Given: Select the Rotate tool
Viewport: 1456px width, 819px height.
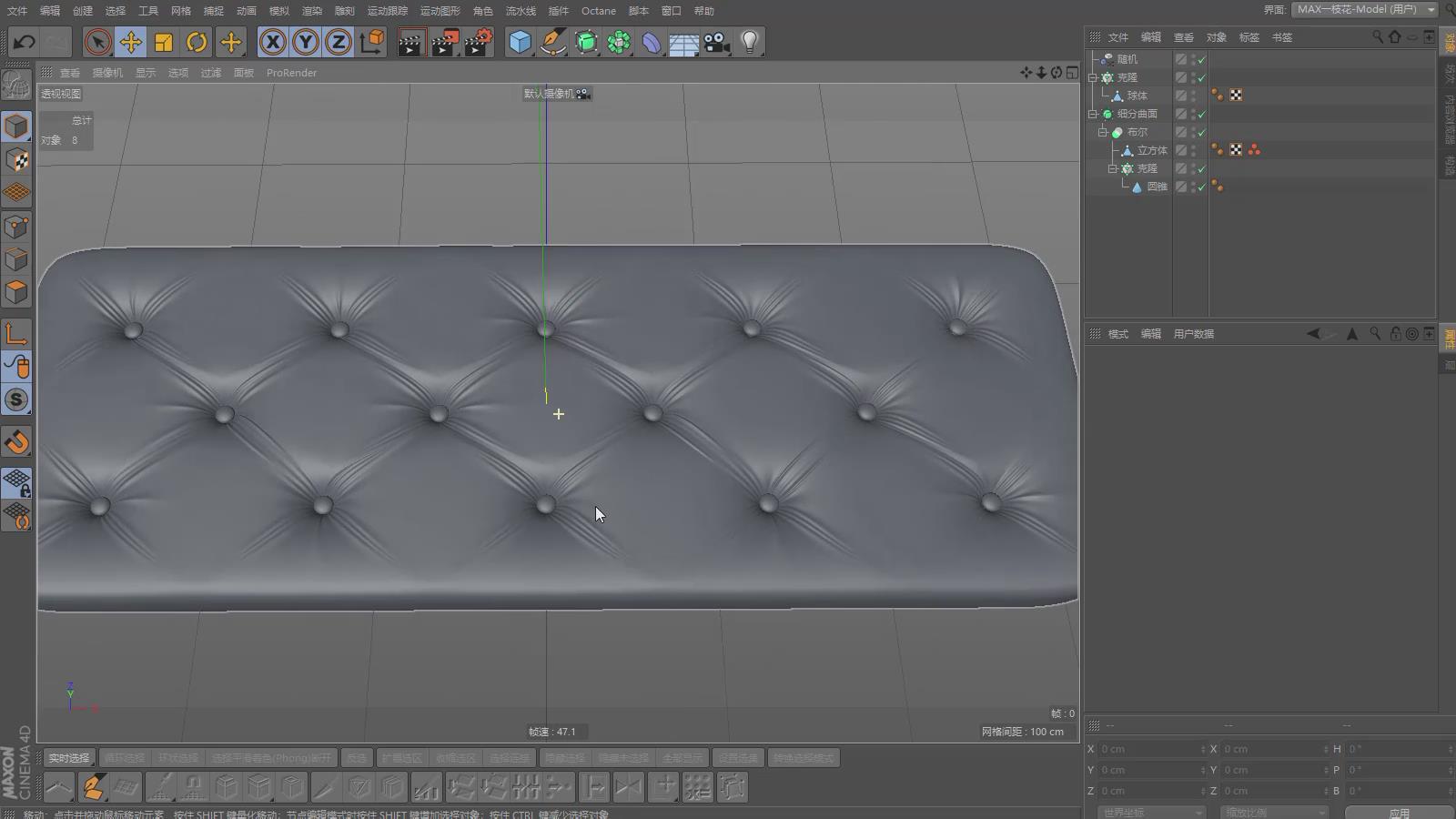Looking at the screenshot, I should tap(197, 42).
